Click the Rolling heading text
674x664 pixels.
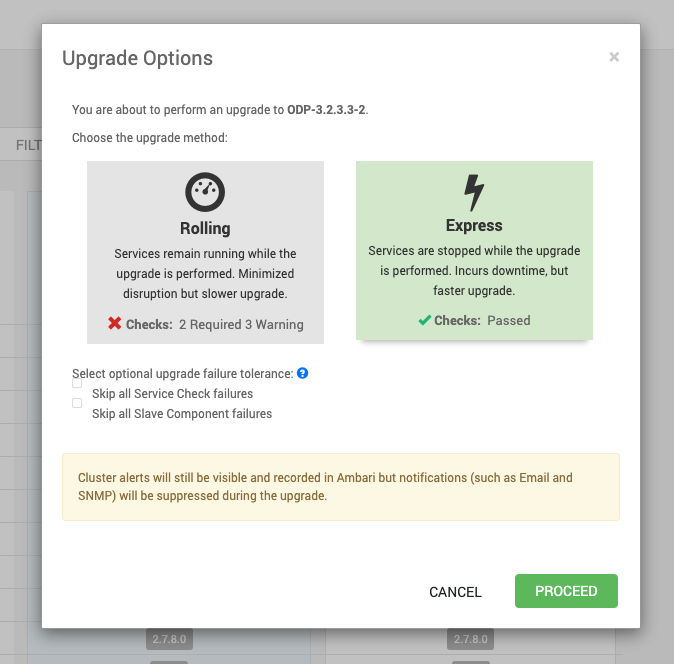click(205, 228)
